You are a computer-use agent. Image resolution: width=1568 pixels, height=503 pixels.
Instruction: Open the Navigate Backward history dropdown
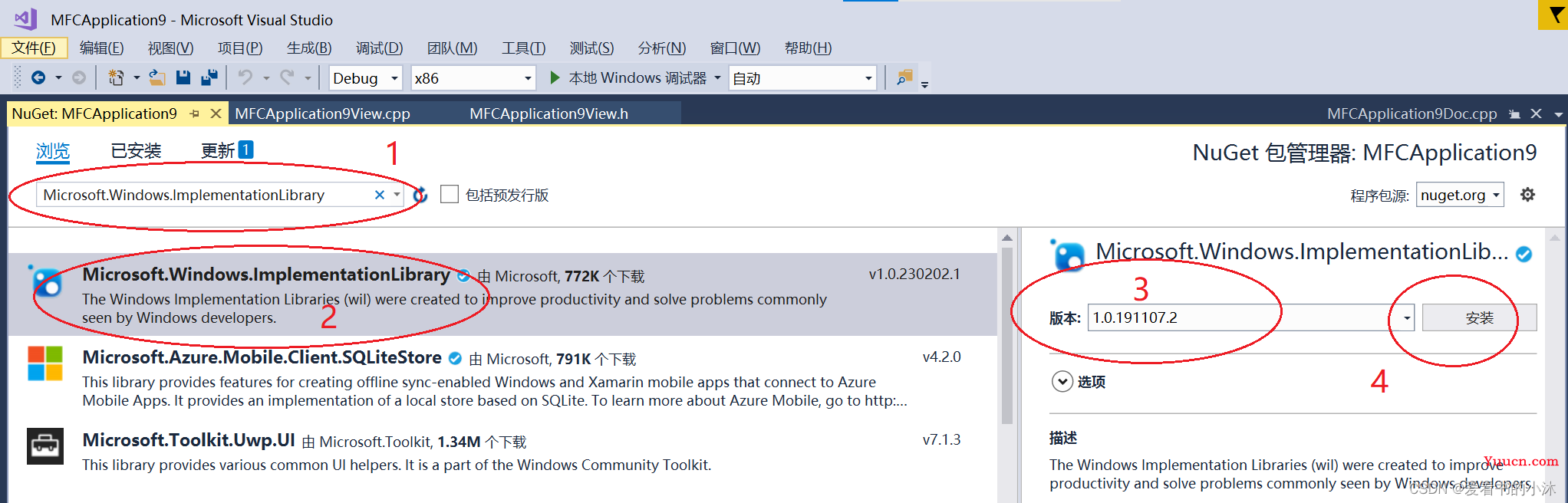click(58, 77)
